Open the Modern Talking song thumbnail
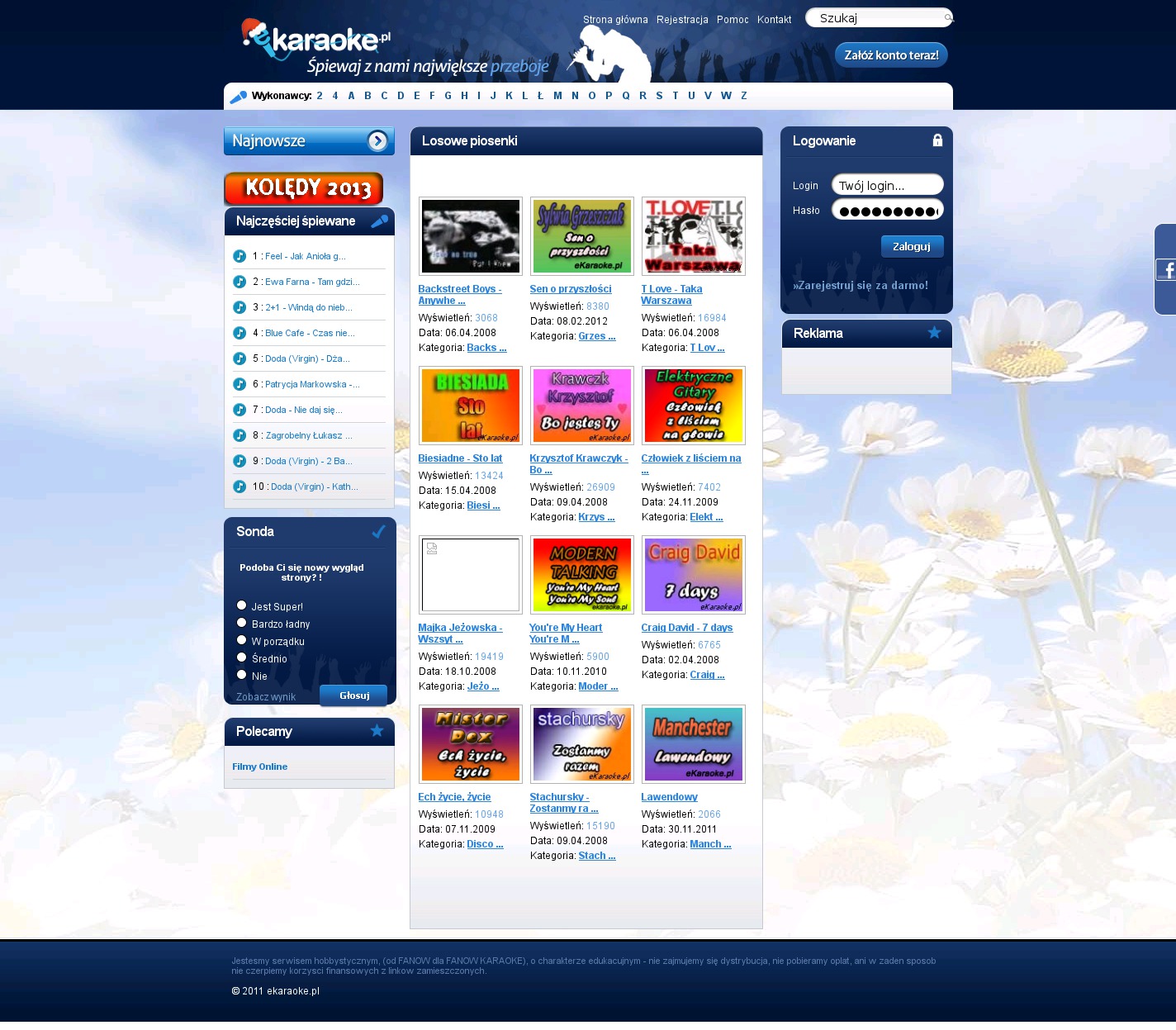The width and height of the screenshot is (1176, 1030). click(x=582, y=575)
